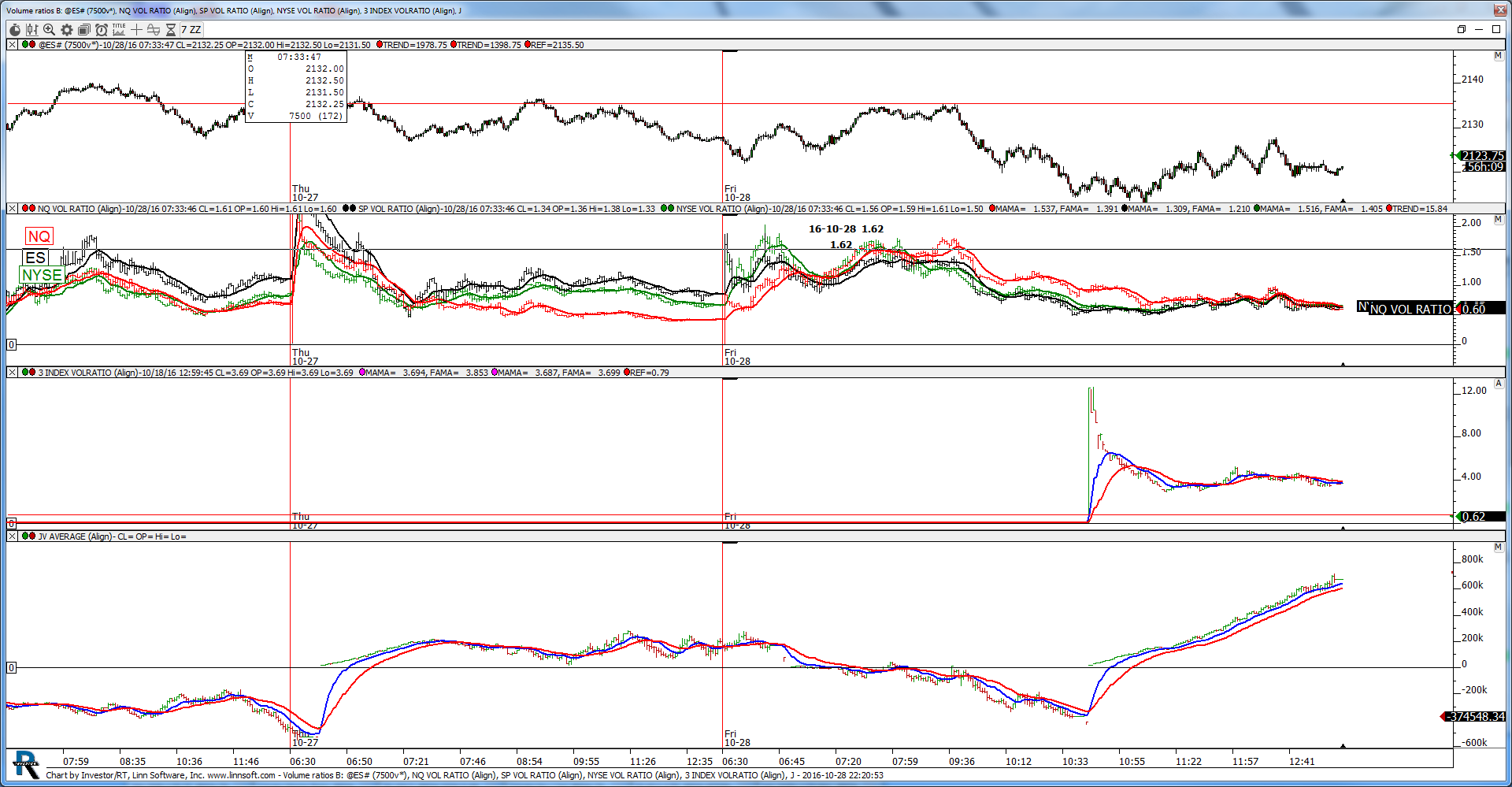Click the 1.62 annotation below the date
The width and height of the screenshot is (1512, 787).
pos(841,245)
